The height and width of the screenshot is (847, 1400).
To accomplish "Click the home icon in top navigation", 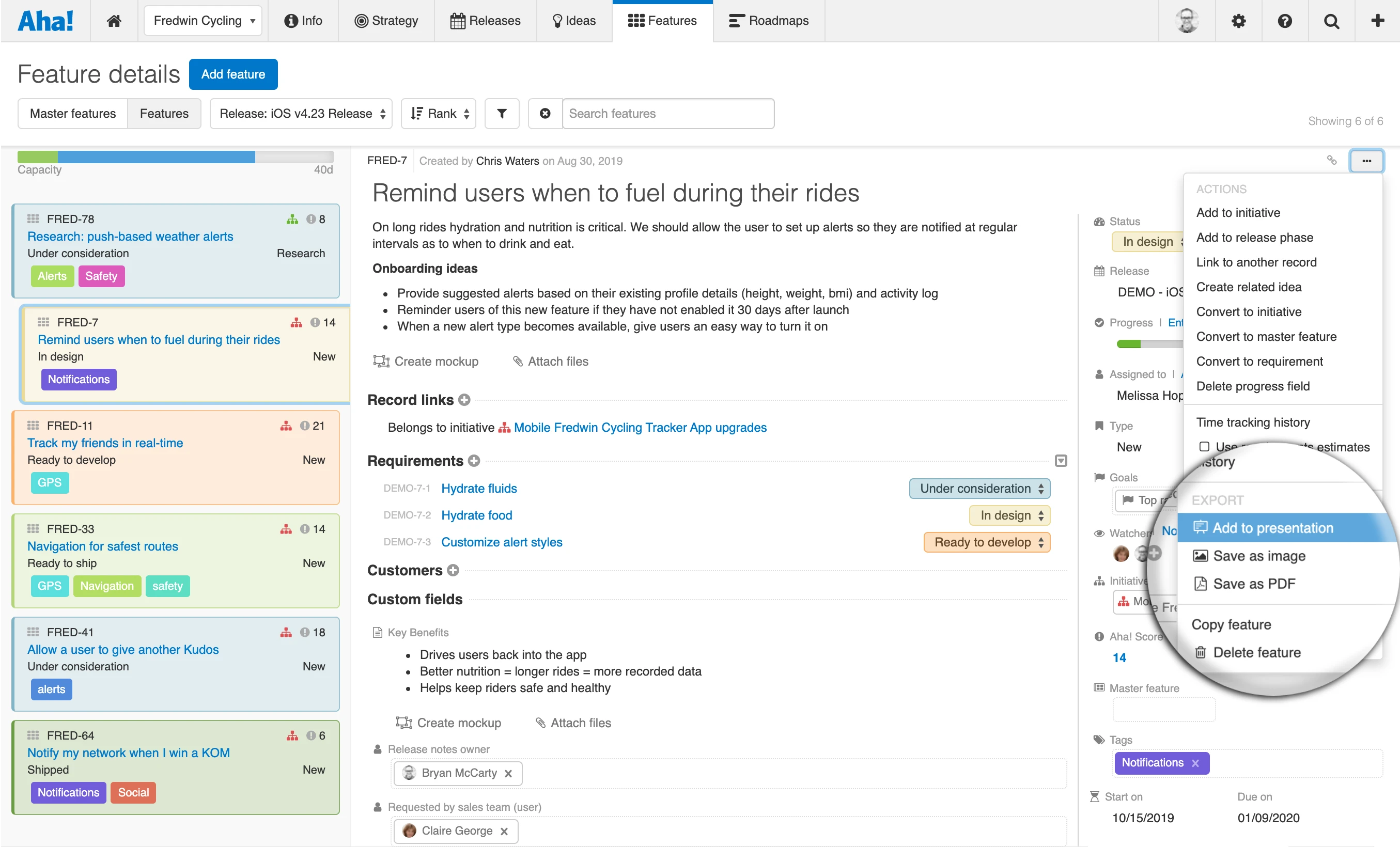I will pyautogui.click(x=114, y=21).
